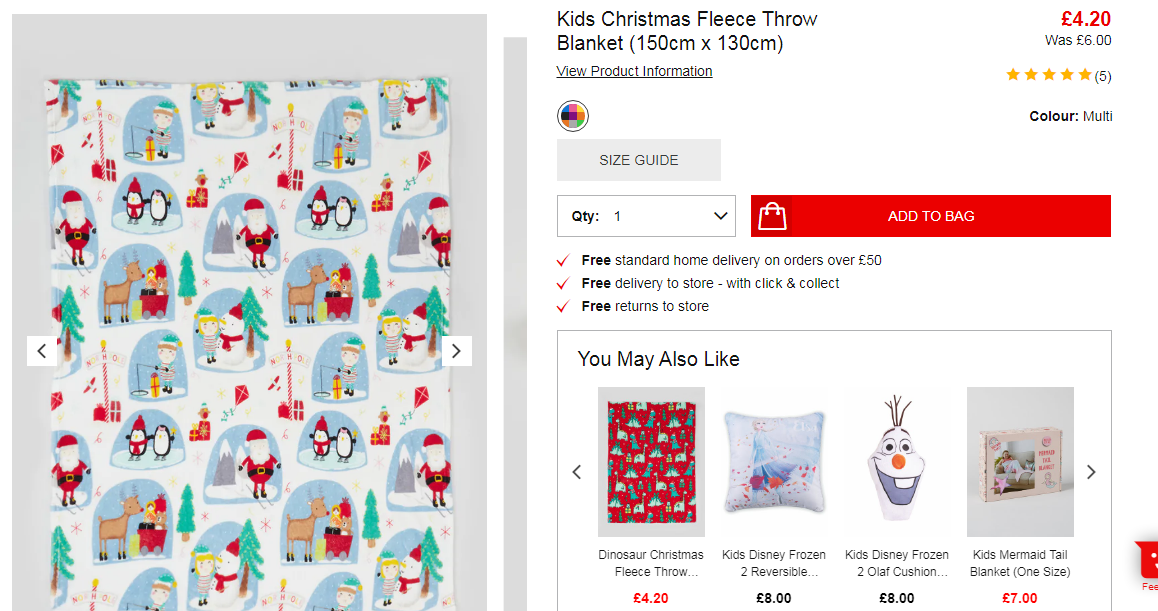Open the Qty dropdown
The height and width of the screenshot is (611, 1158).
pyautogui.click(x=646, y=216)
